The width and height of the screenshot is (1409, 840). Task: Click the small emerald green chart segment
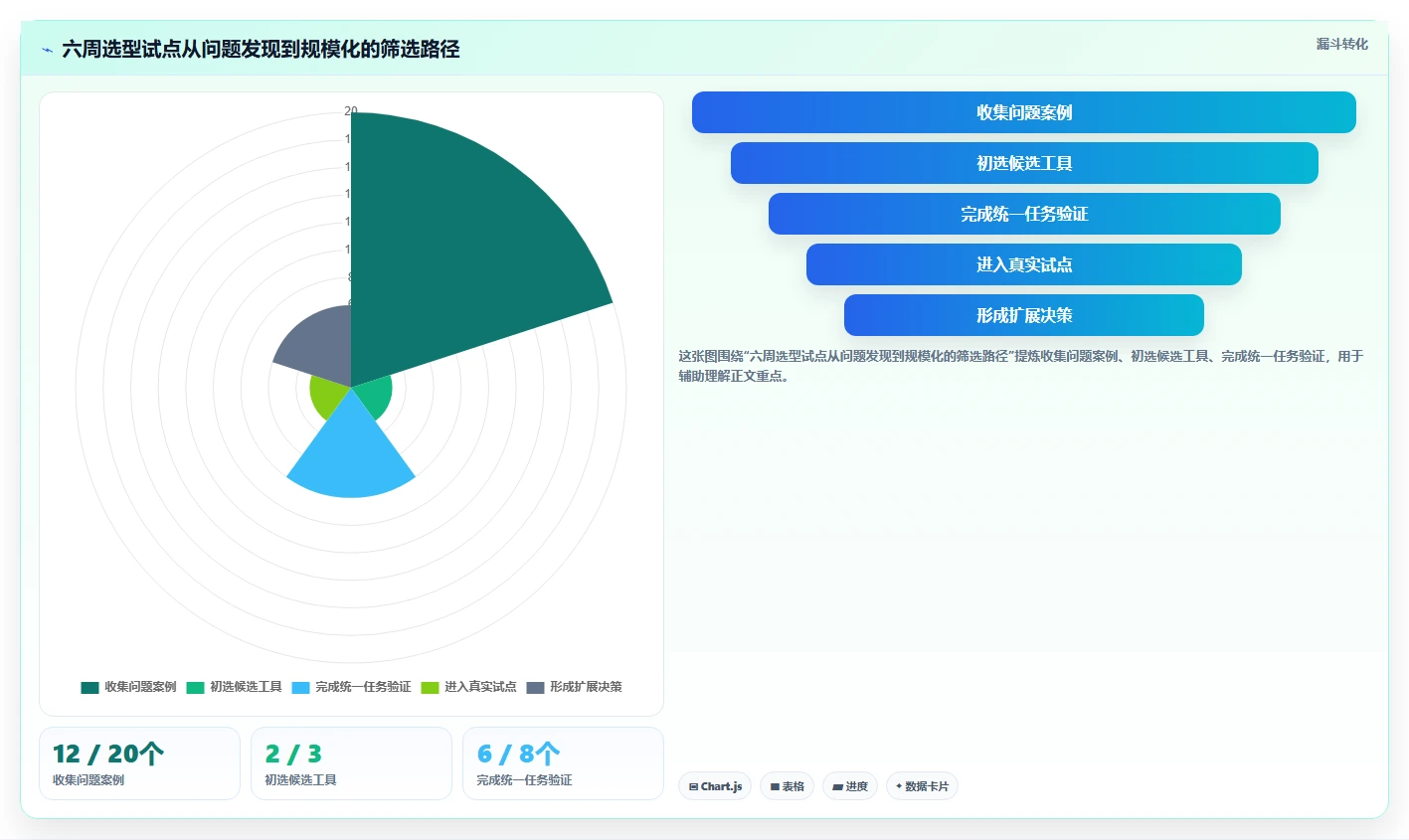point(376,396)
